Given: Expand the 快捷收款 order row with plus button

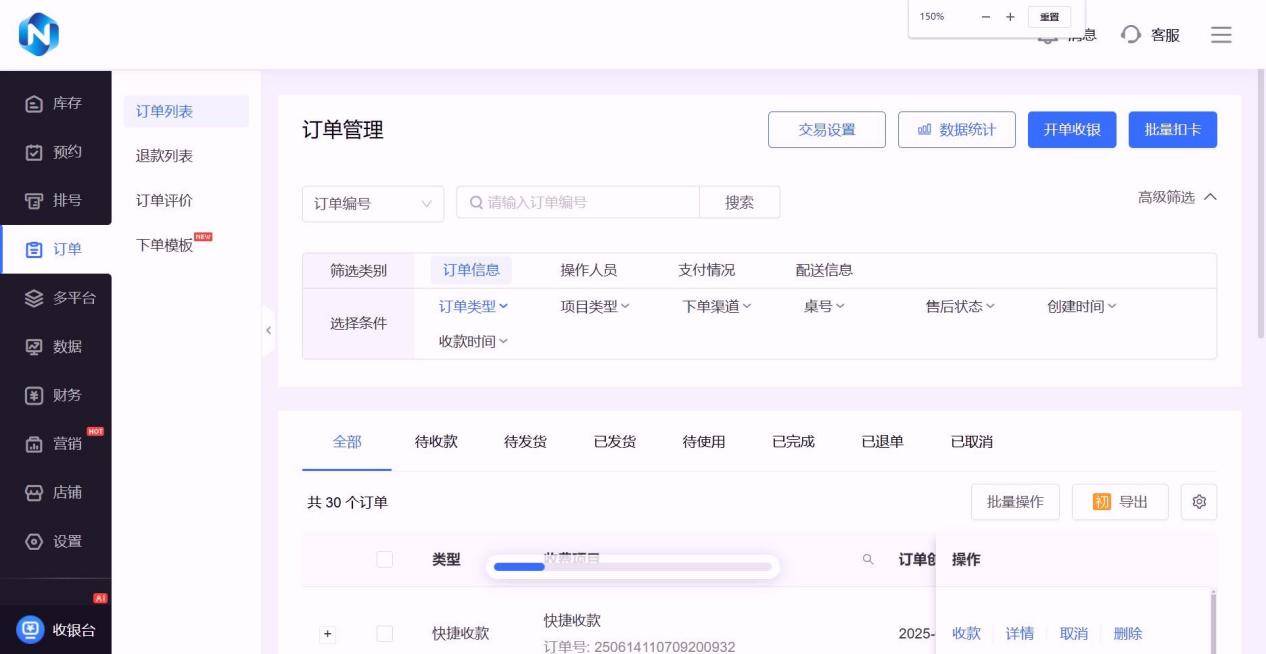Looking at the screenshot, I should click(327, 634).
